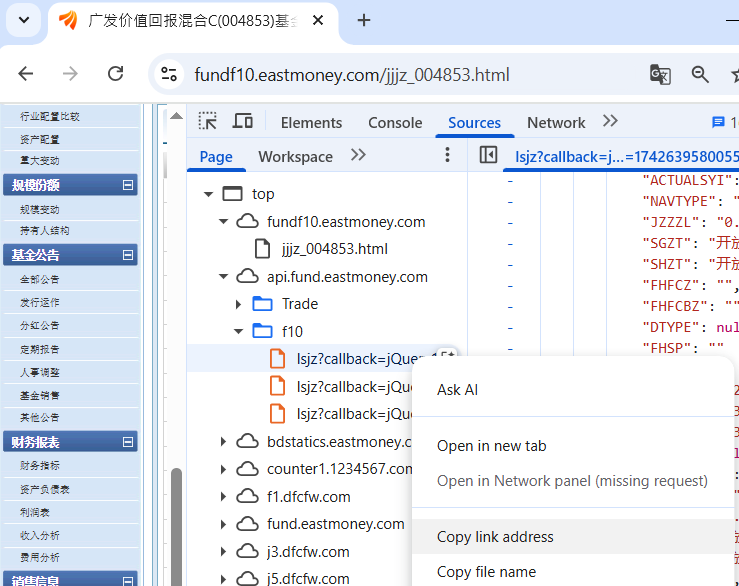Go back to the previous page

click(25, 74)
